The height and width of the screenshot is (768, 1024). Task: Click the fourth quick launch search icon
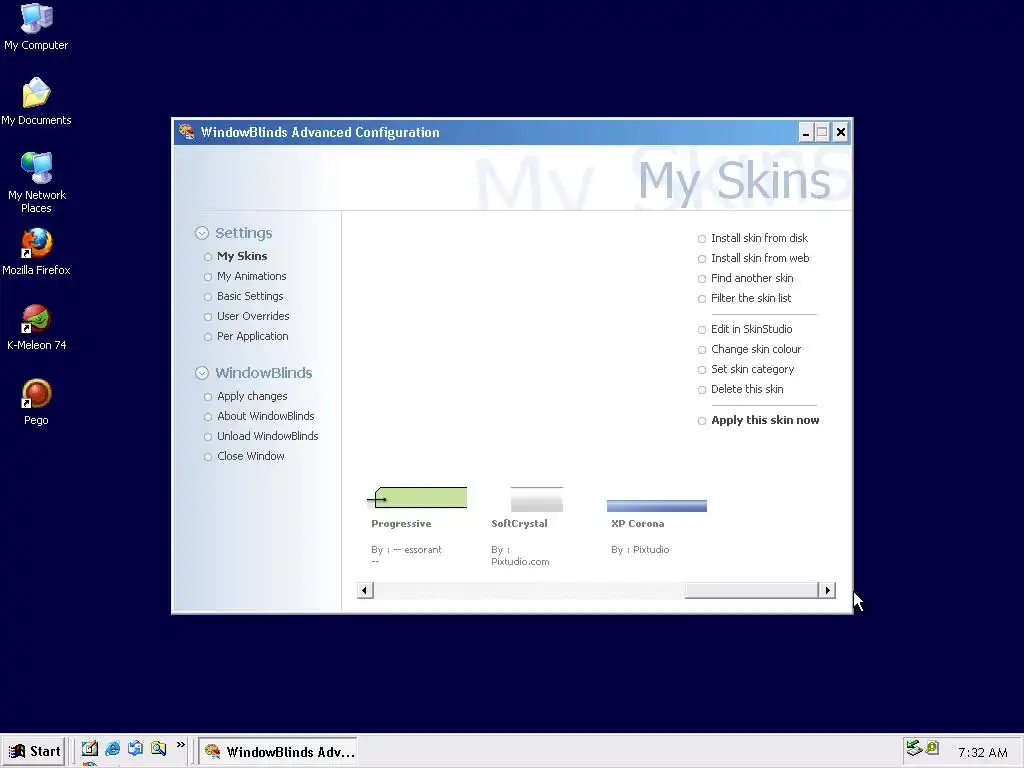[158, 748]
